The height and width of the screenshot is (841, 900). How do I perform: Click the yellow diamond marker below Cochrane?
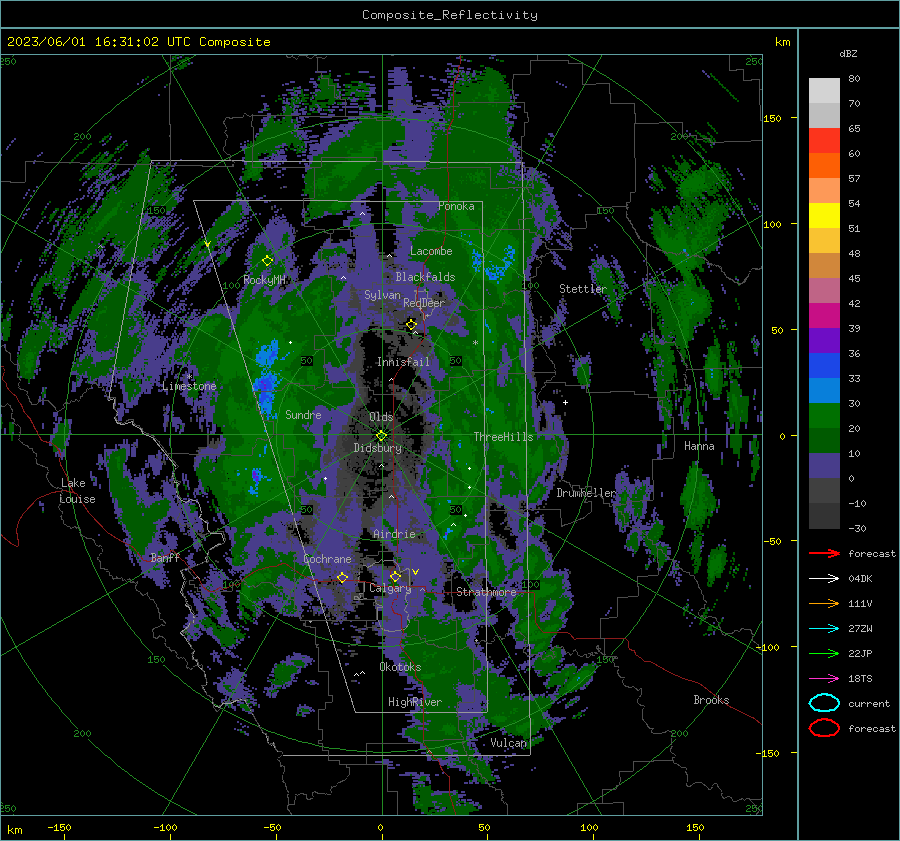click(342, 578)
